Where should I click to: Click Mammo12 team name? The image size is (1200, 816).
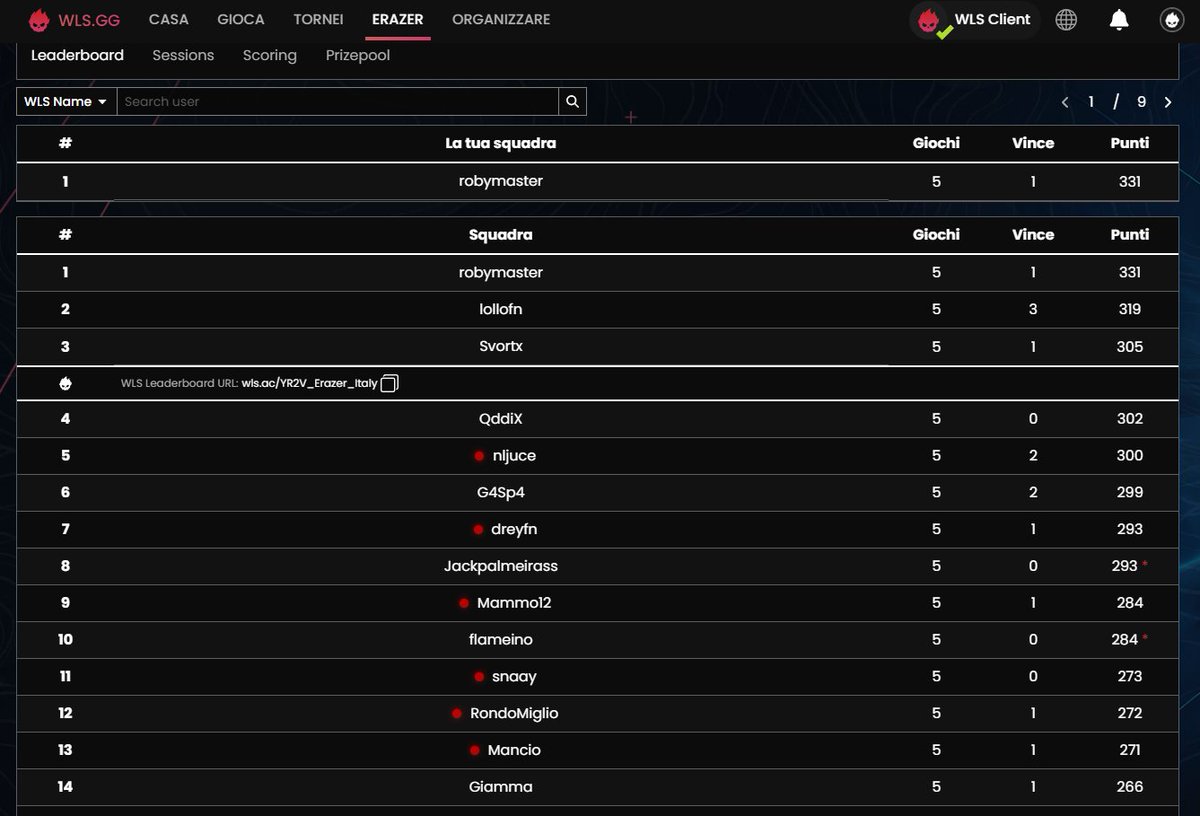click(514, 603)
